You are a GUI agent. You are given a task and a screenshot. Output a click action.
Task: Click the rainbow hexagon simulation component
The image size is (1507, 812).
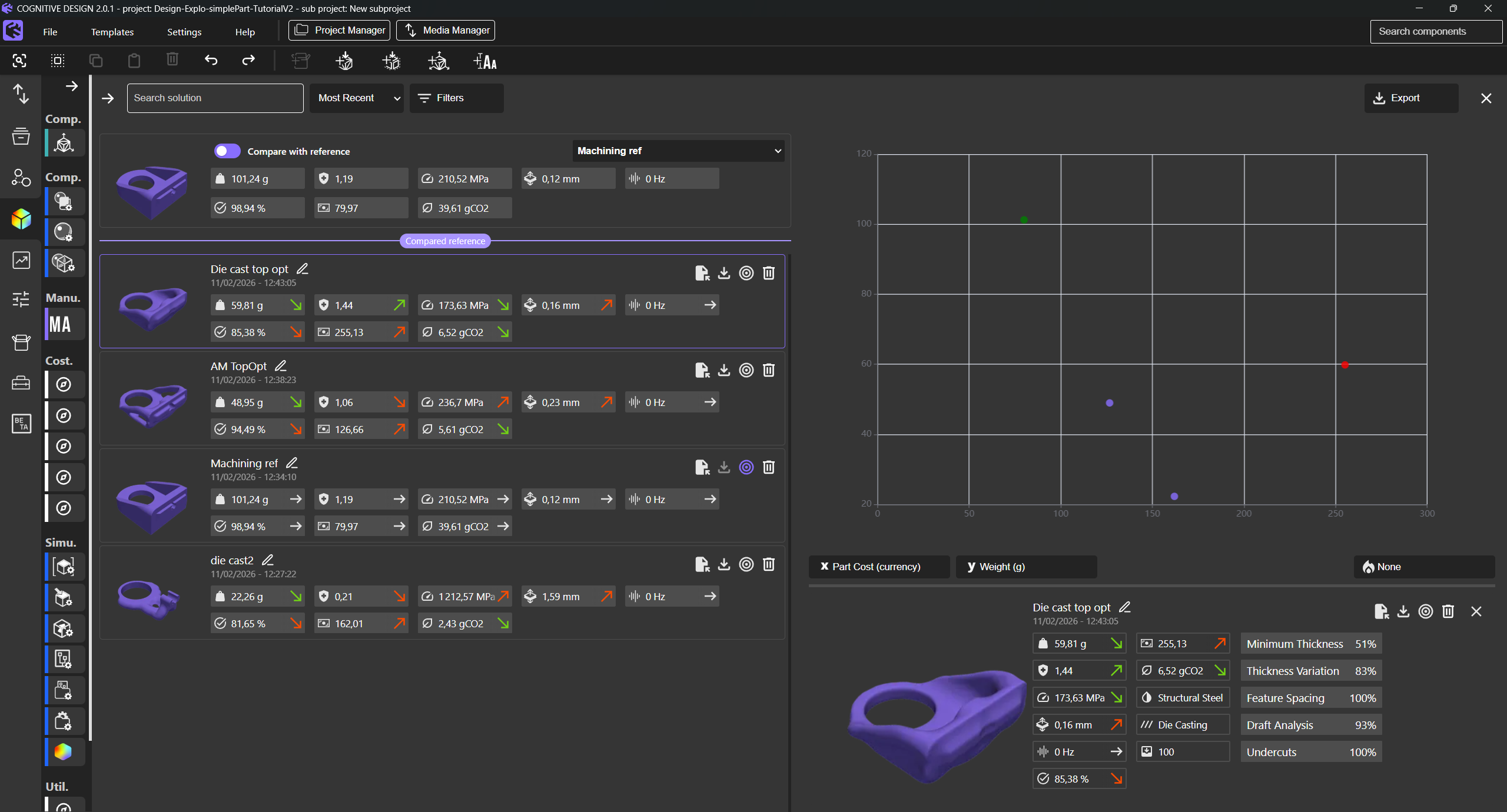[x=64, y=751]
